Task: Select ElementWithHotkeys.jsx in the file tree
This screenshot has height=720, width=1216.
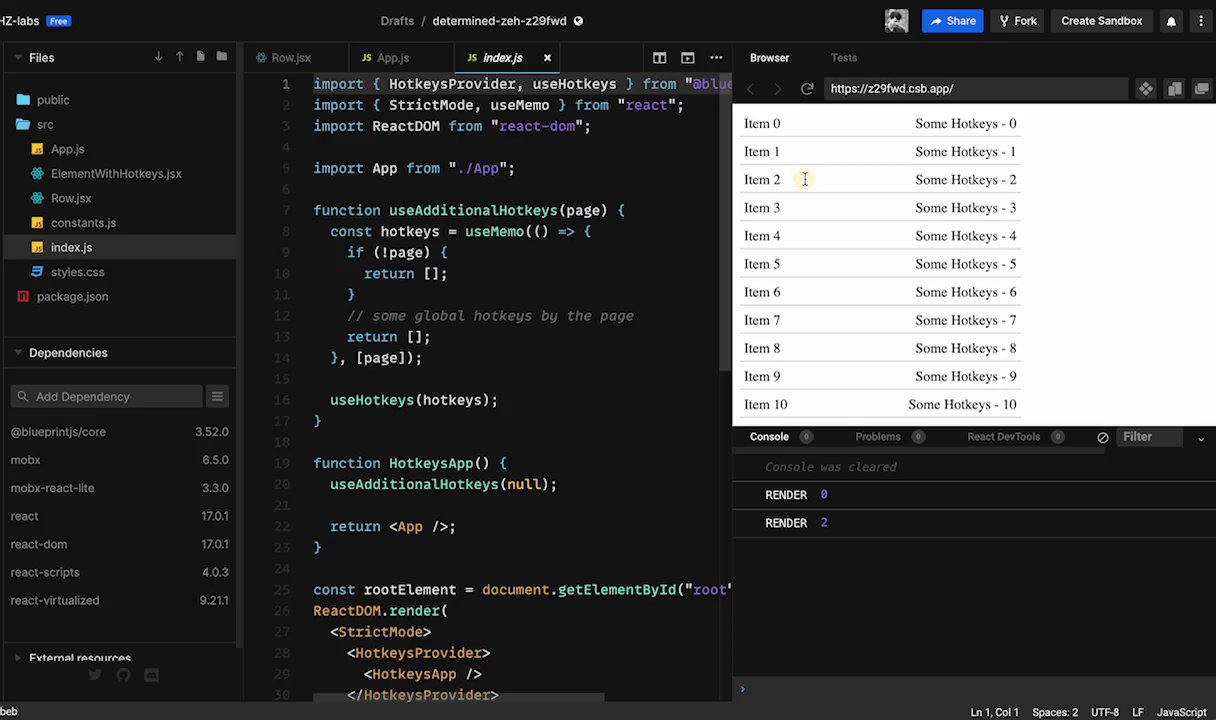Action: coord(116,174)
